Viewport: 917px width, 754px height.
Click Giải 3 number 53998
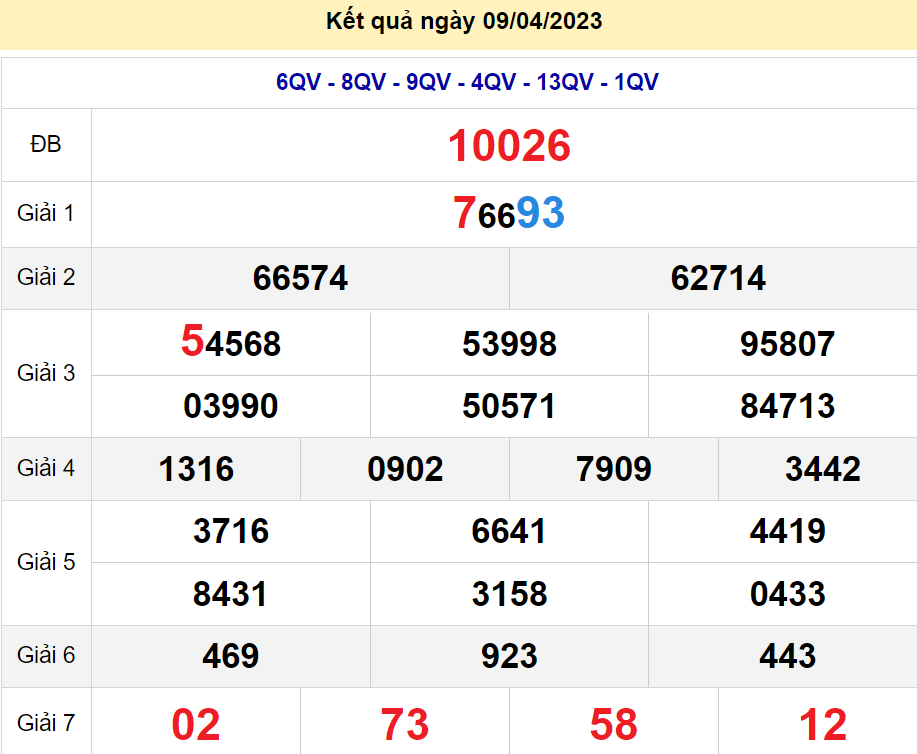(509, 344)
